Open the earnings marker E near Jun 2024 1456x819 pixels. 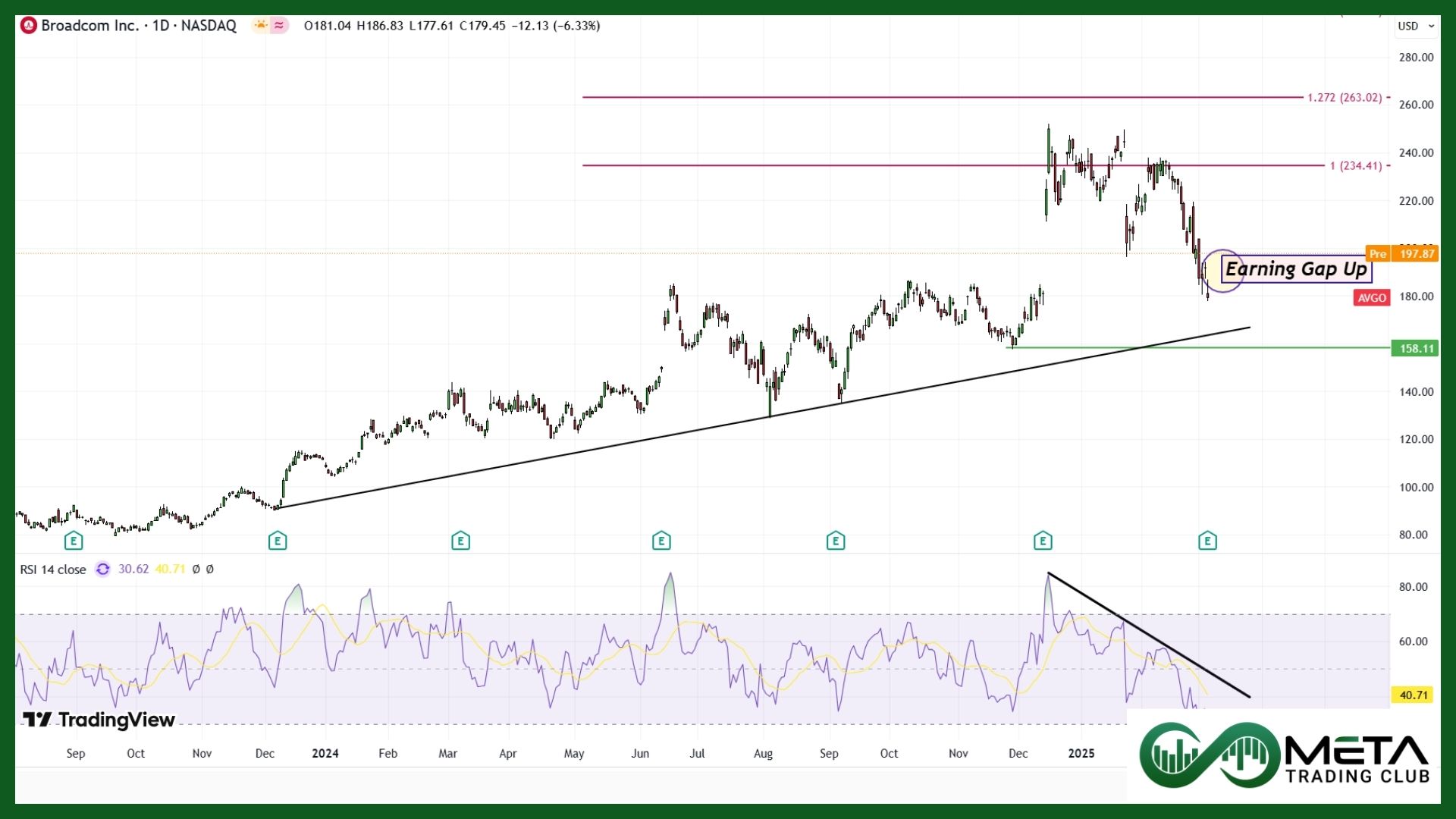click(x=661, y=541)
